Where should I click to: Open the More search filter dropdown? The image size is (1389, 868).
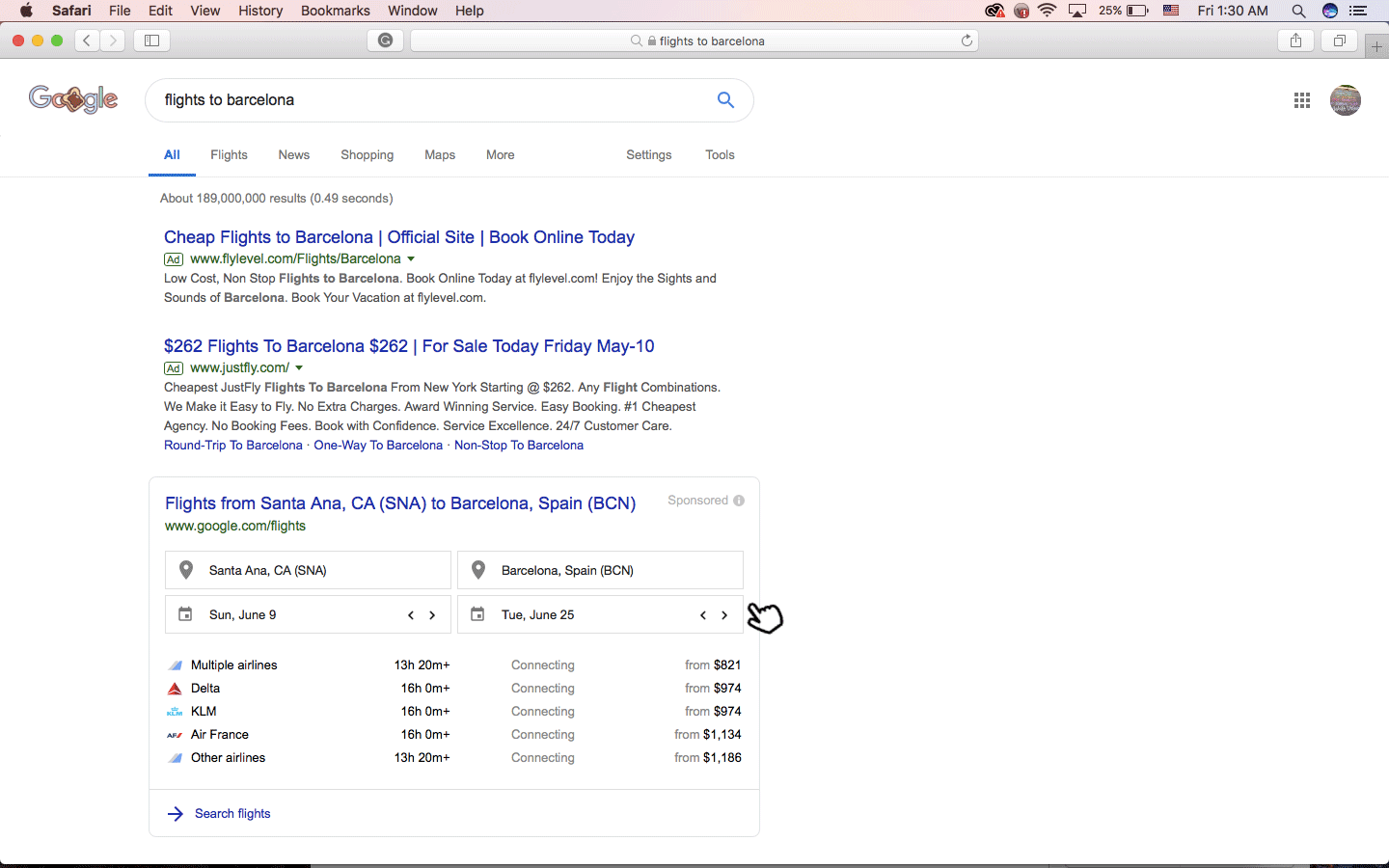[x=500, y=154]
